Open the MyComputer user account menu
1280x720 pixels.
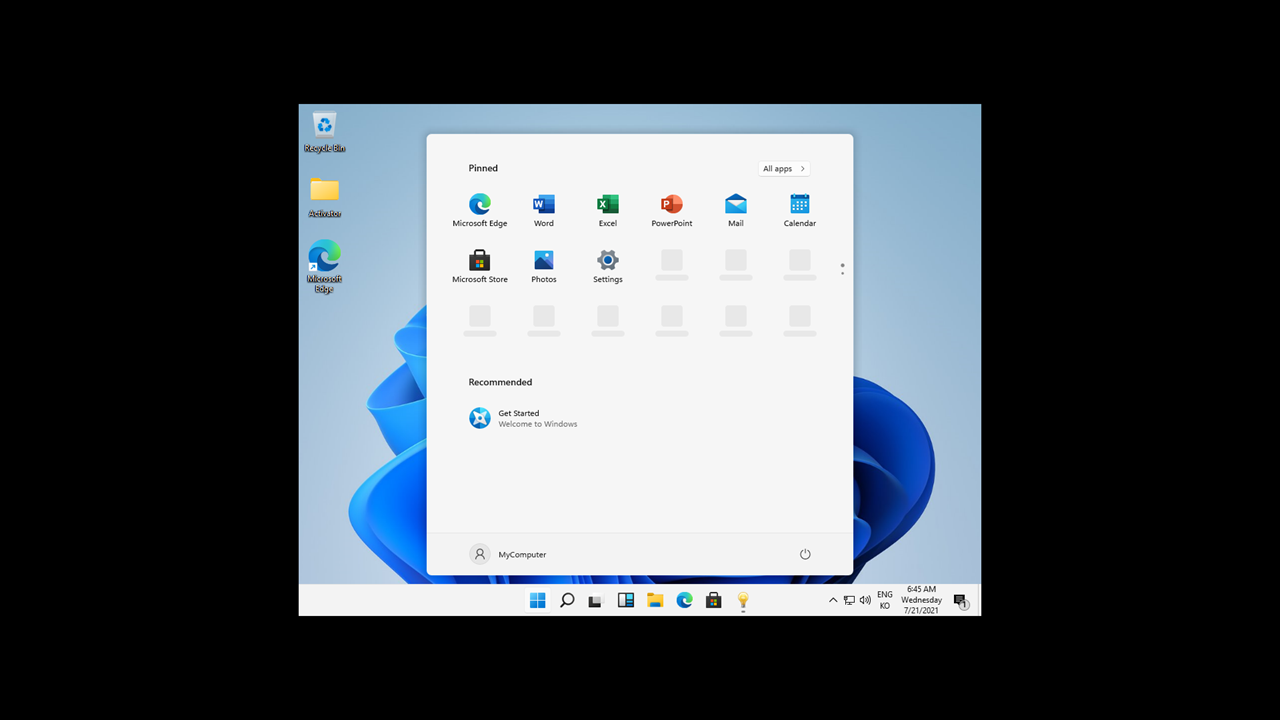508,554
